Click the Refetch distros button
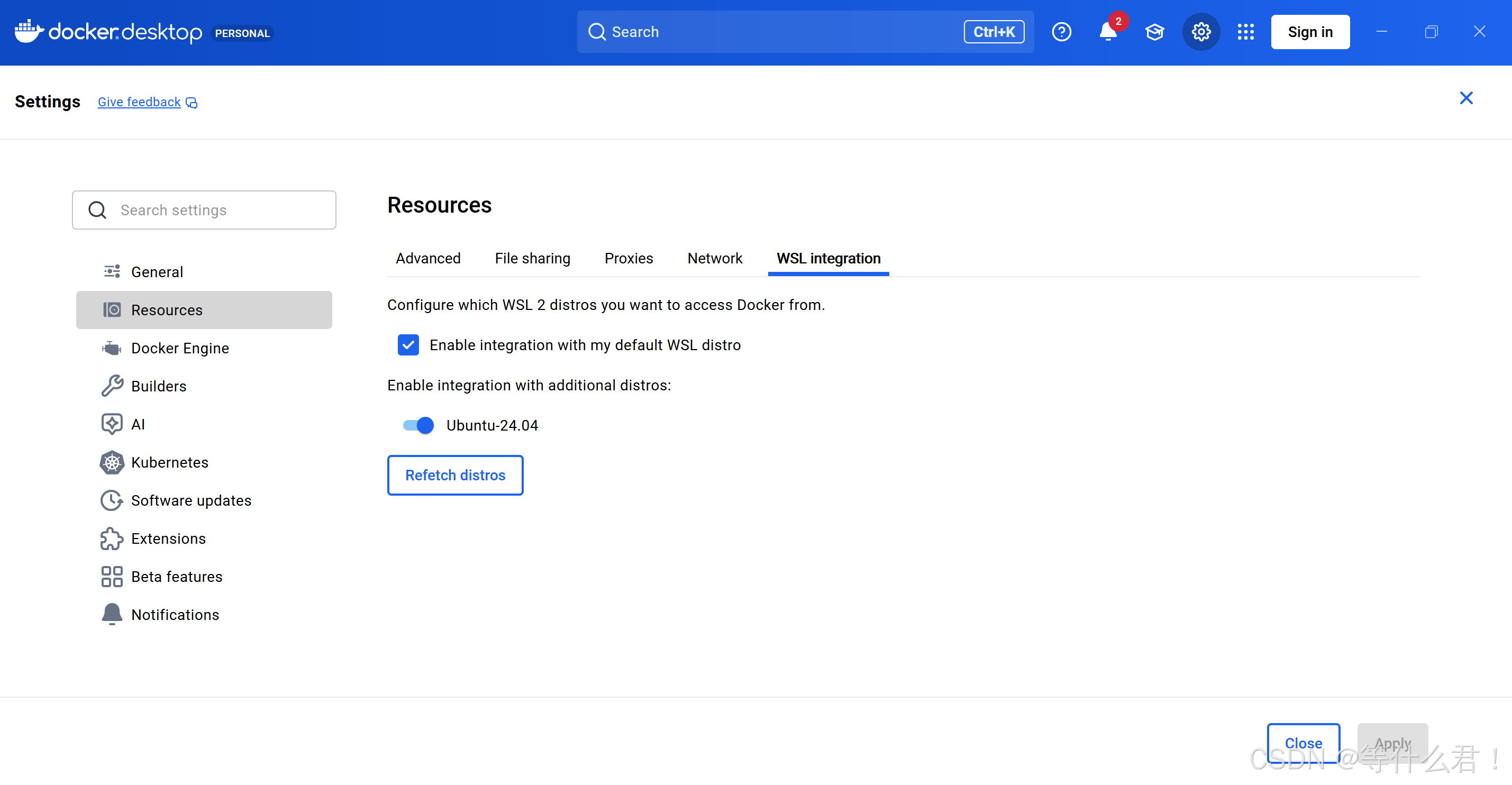The image size is (1512, 785). coord(455,475)
